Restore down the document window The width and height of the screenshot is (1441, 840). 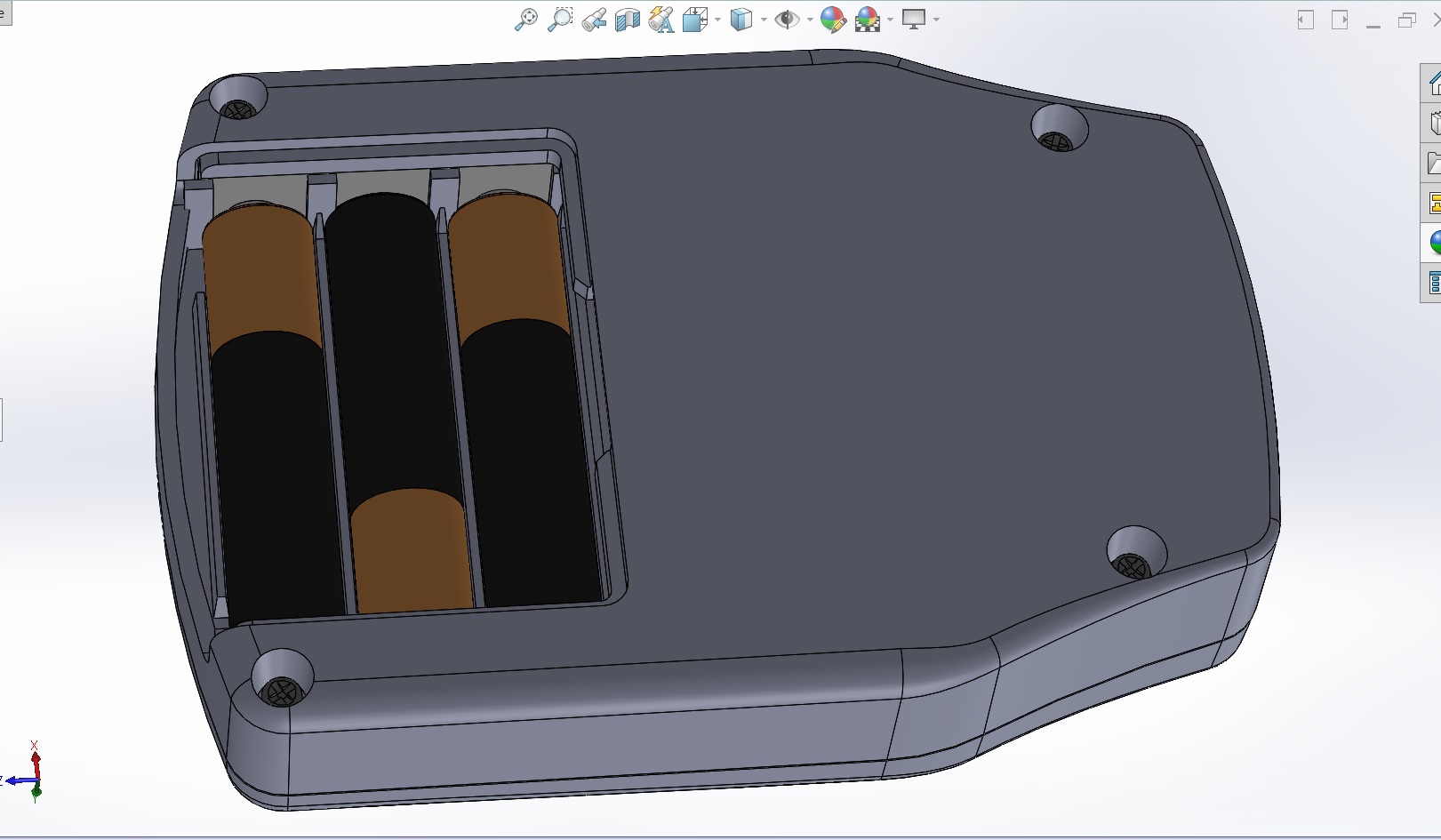point(1406,20)
